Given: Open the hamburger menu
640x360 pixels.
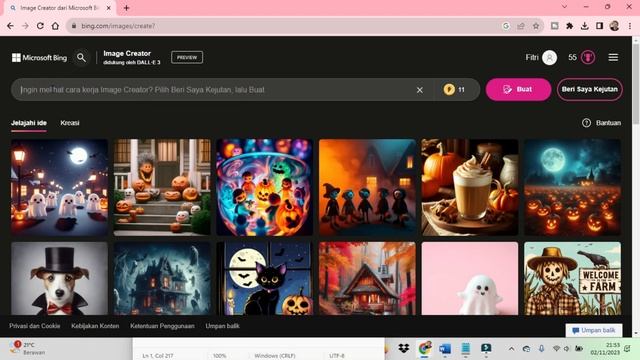Looking at the screenshot, I should 613,58.
